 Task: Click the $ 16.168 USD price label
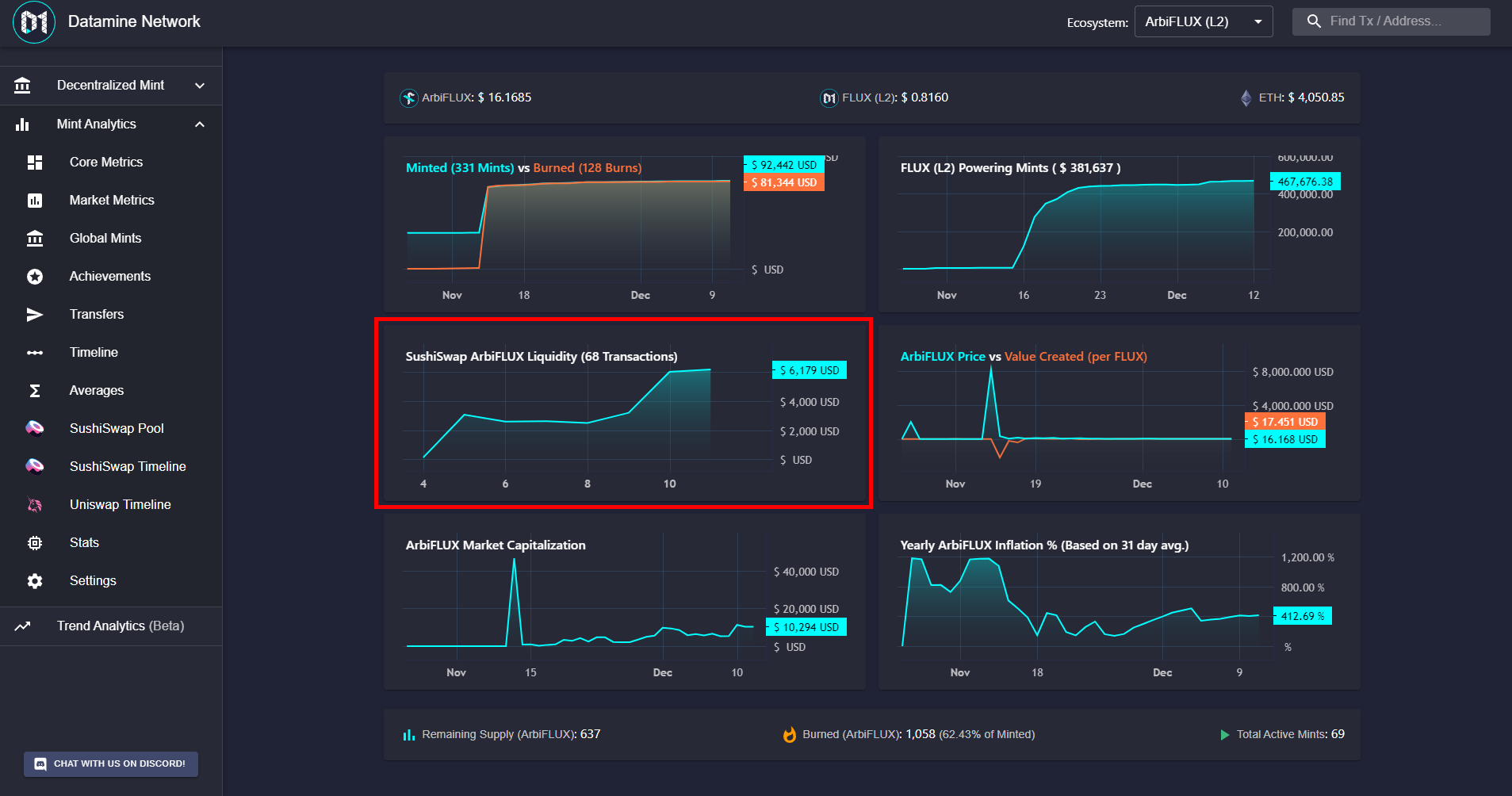[x=1284, y=439]
